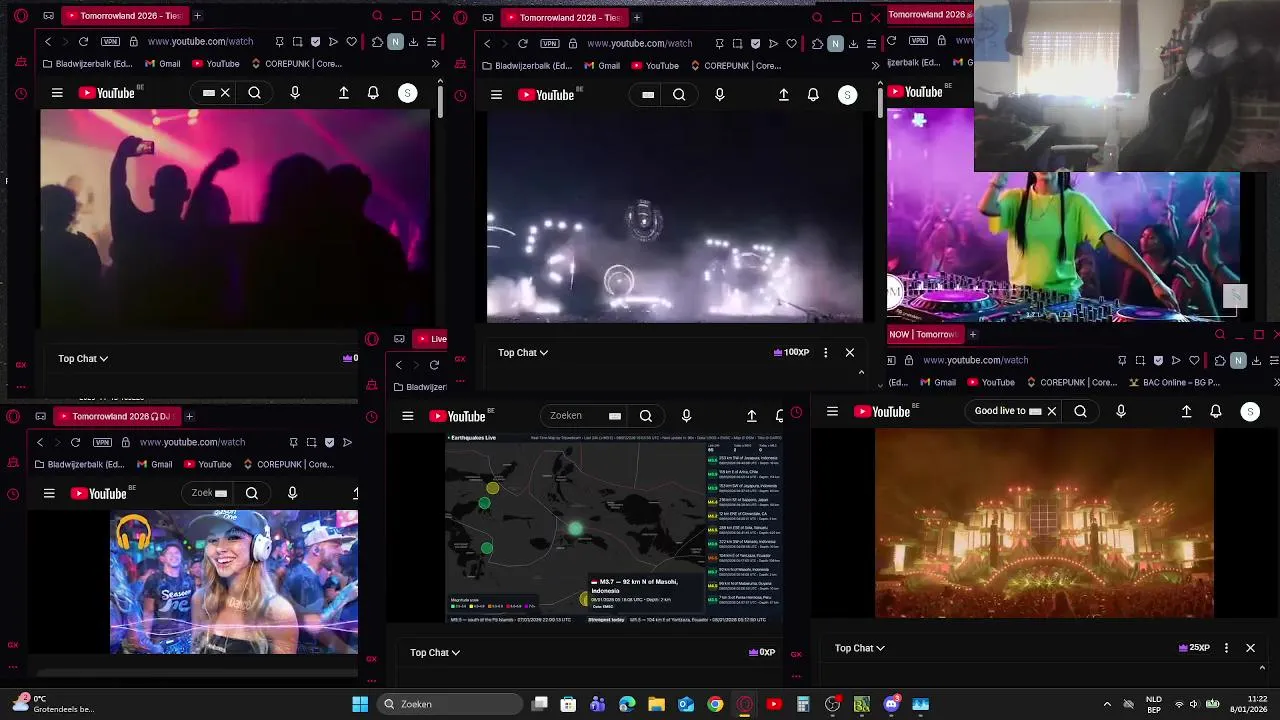
Task: Show more bookmarks chevron in top-left window
Action: (x=435, y=64)
